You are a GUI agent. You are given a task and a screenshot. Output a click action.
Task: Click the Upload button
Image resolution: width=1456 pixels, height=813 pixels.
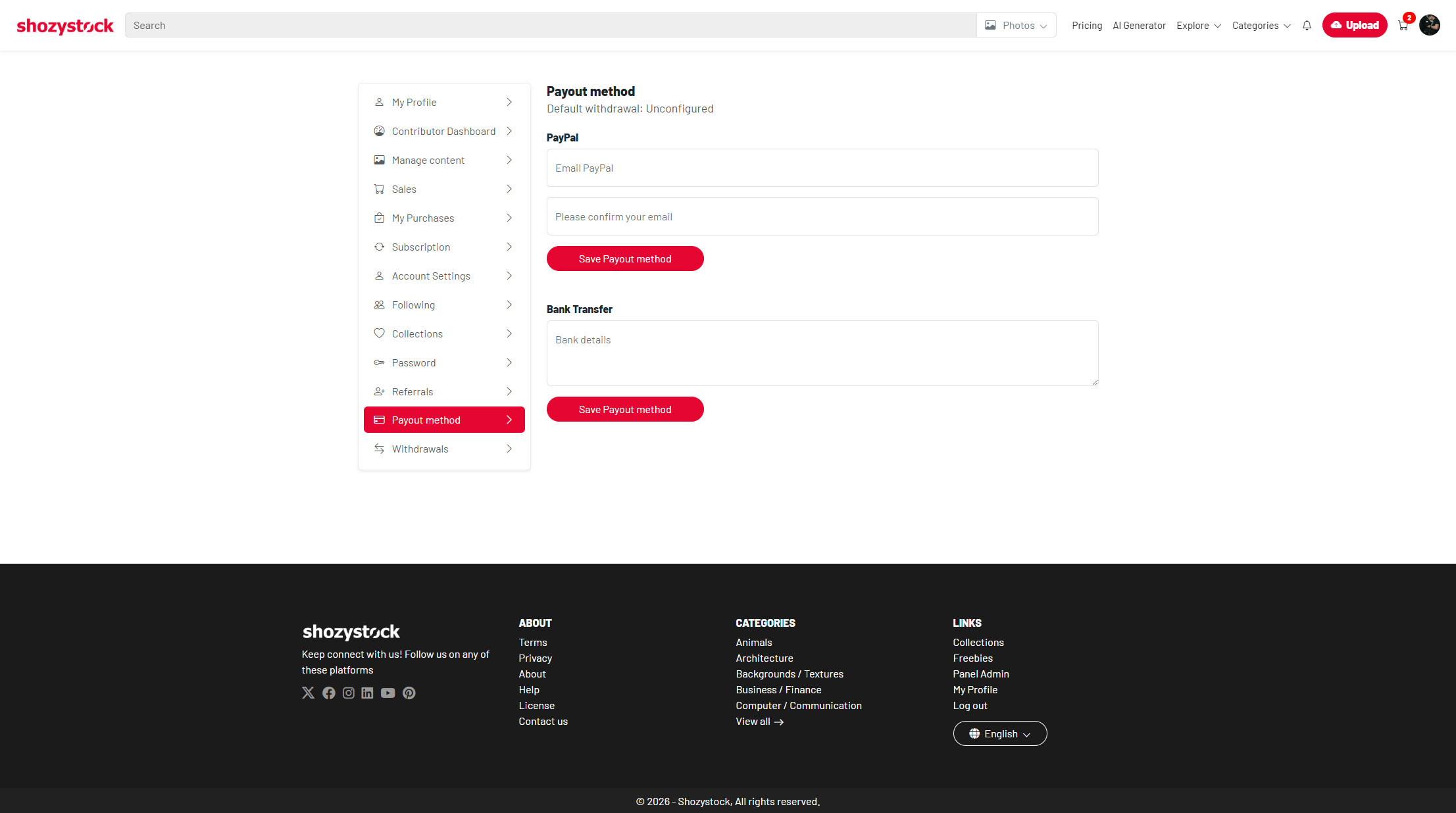click(1354, 25)
